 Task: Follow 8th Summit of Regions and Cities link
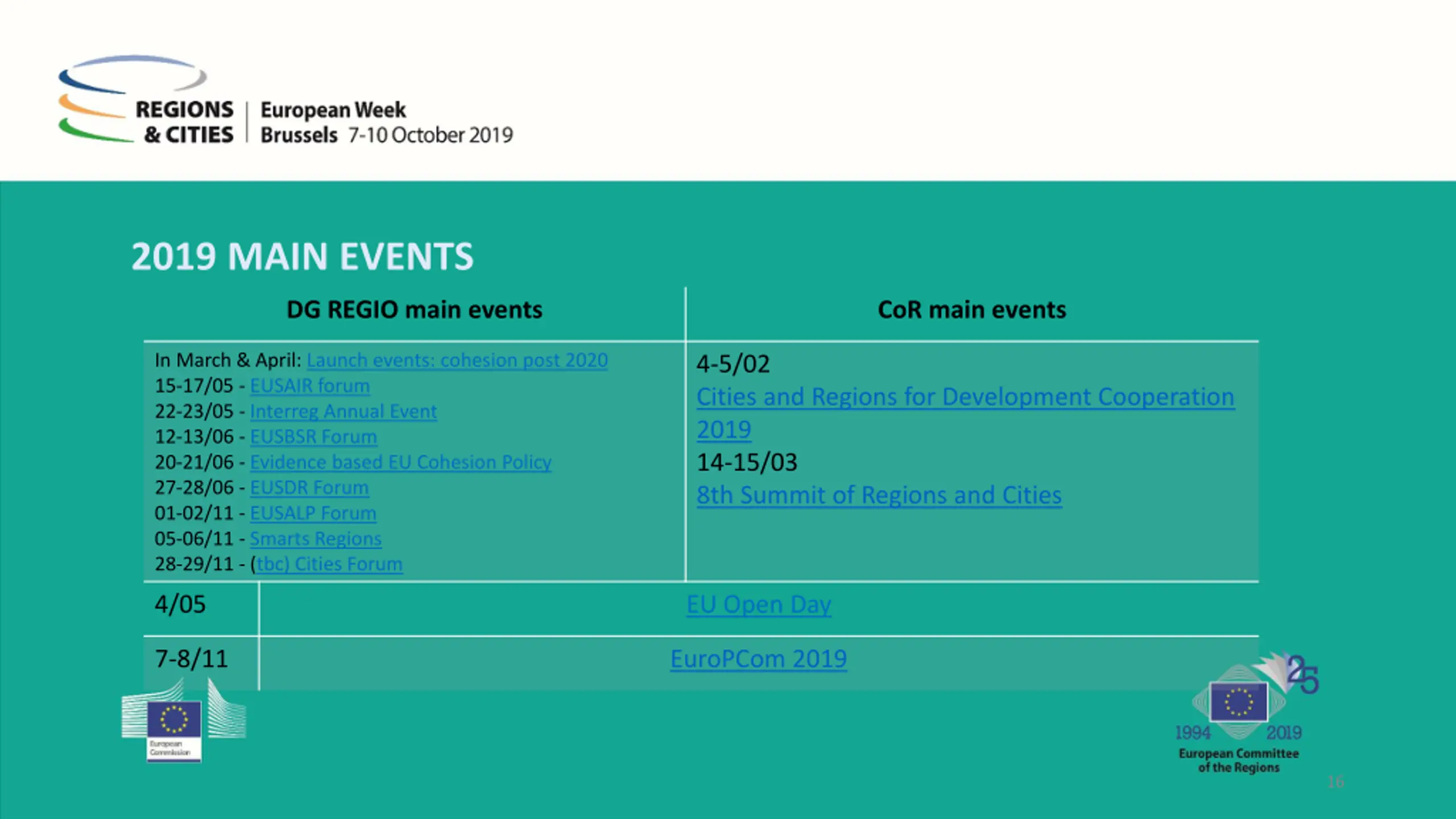pos(879,495)
